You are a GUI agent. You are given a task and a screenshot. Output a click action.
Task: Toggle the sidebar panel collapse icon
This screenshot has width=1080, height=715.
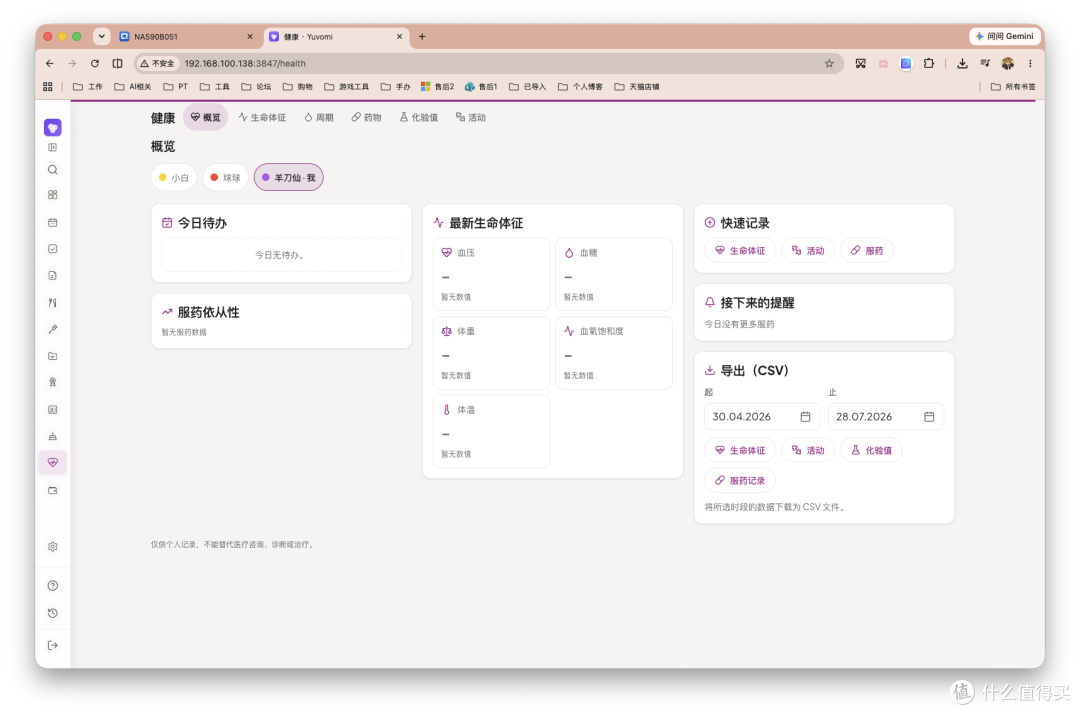click(x=52, y=147)
